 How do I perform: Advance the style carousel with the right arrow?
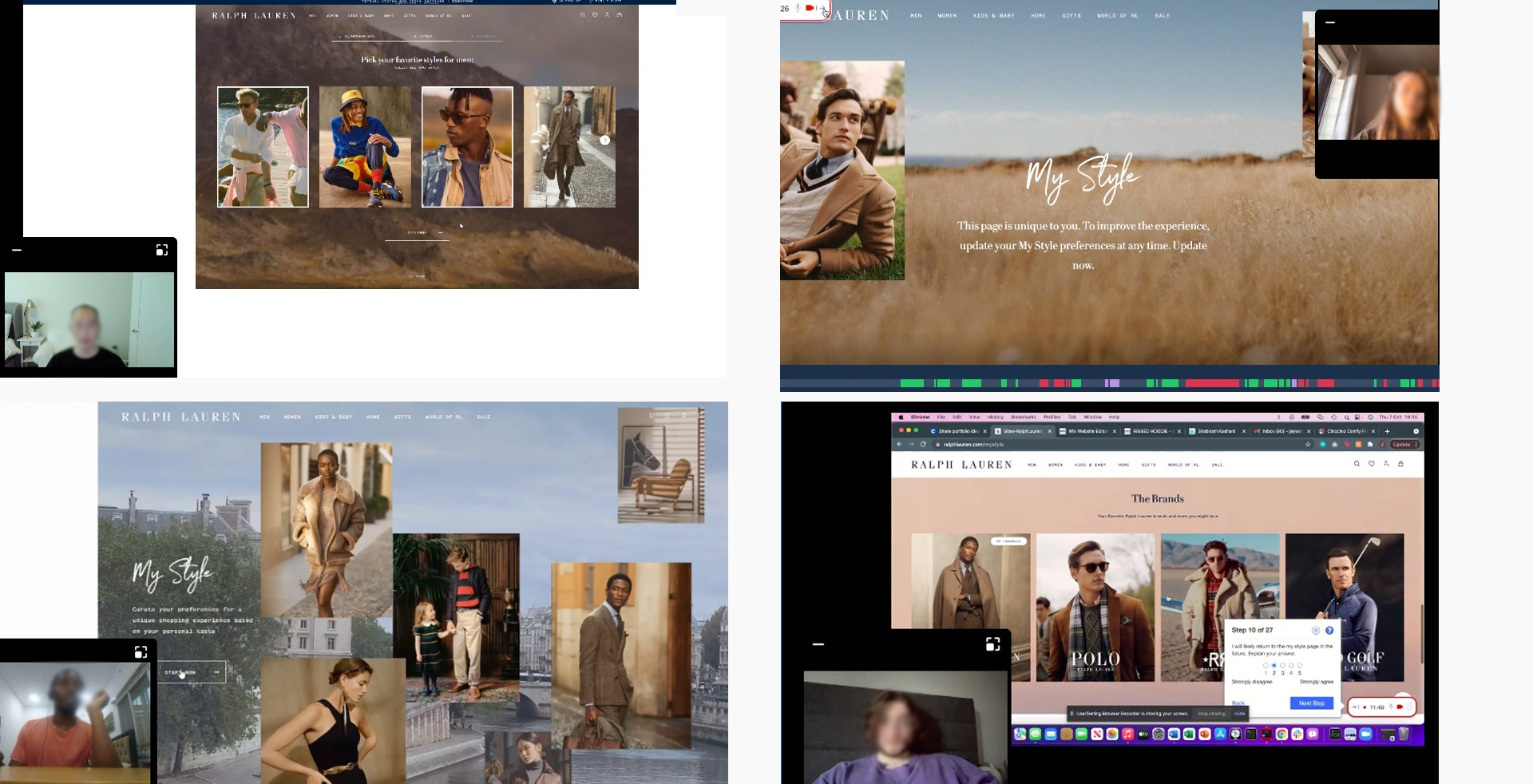point(605,140)
